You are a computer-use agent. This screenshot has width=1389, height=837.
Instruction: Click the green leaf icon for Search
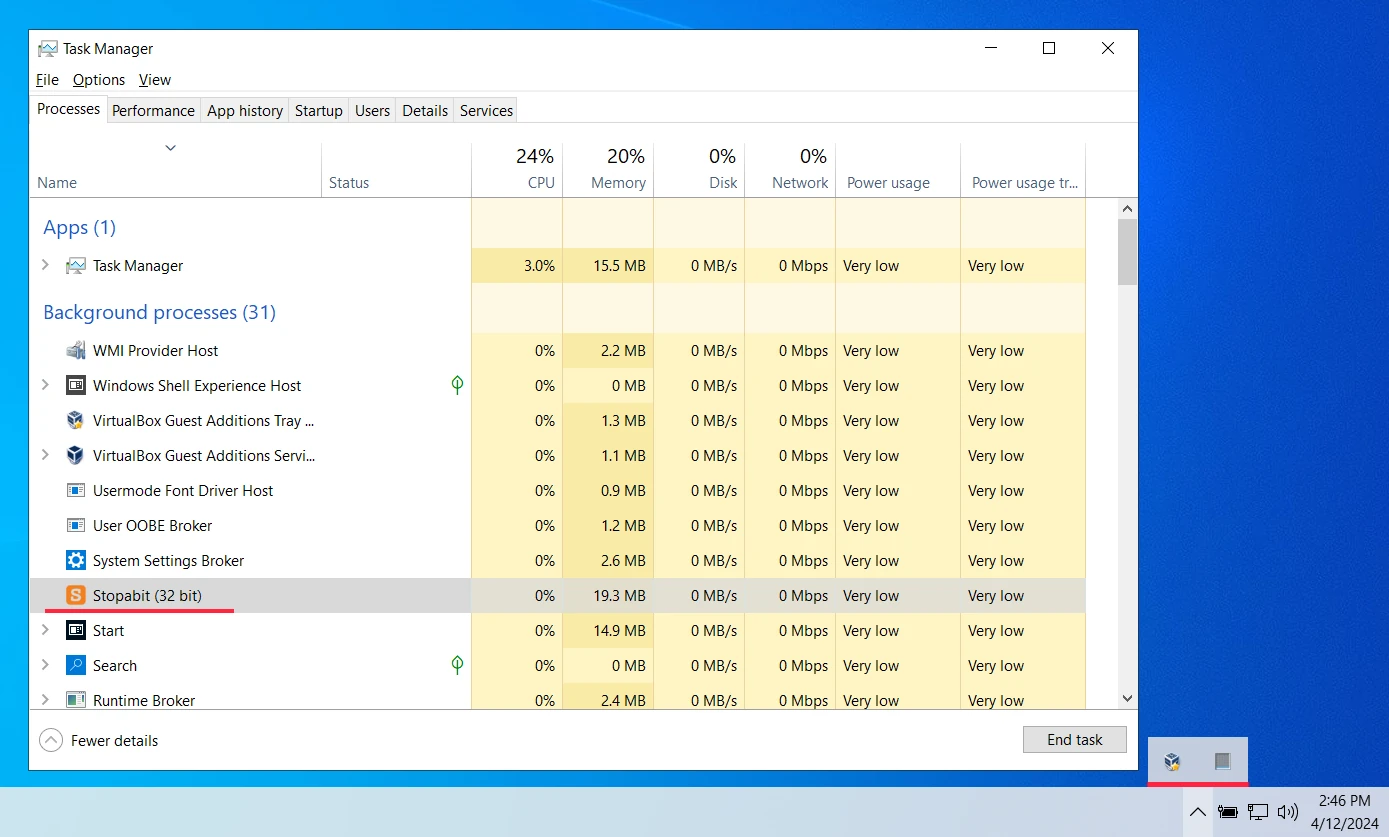pos(457,665)
